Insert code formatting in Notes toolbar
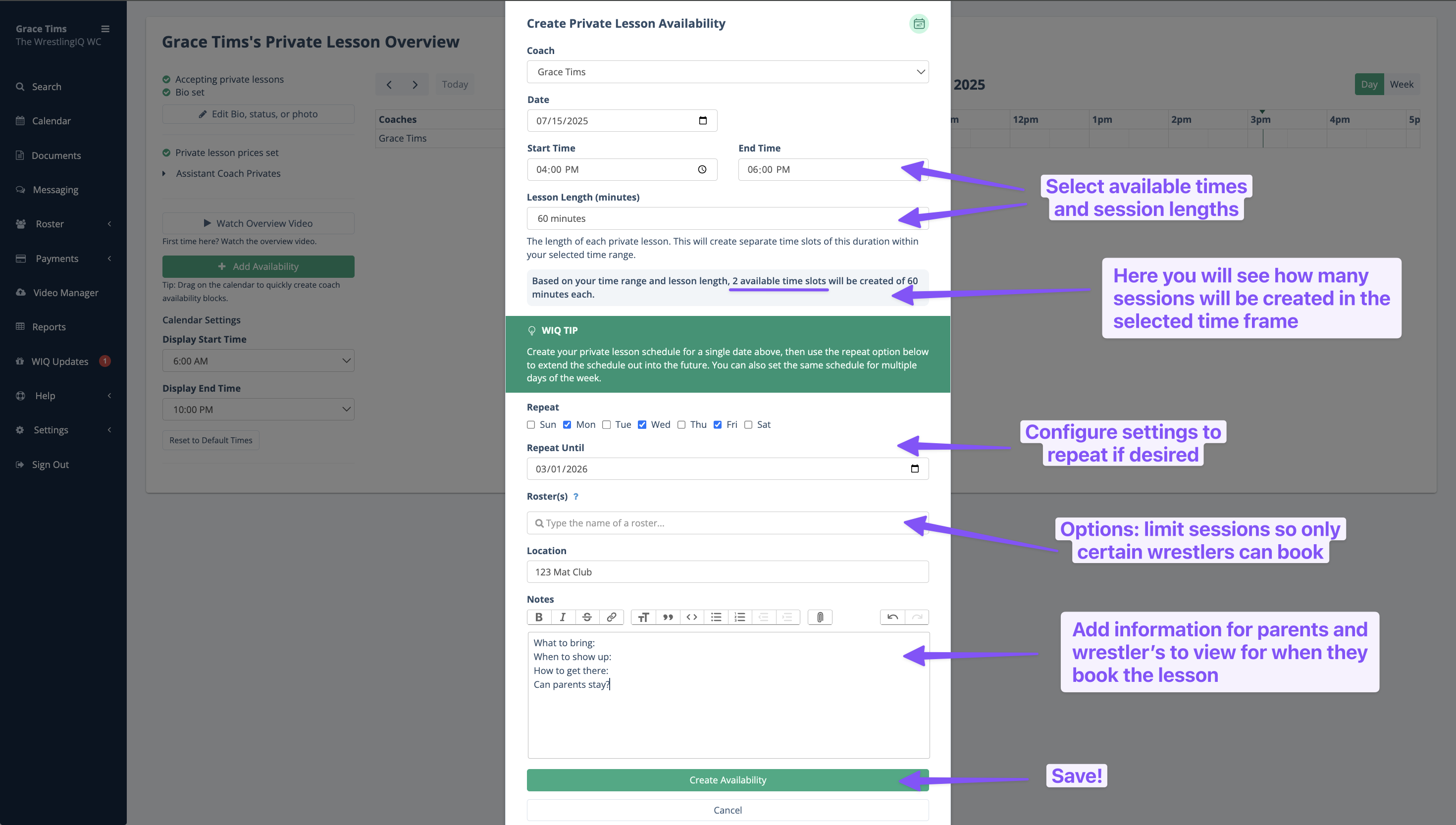 pos(692,617)
